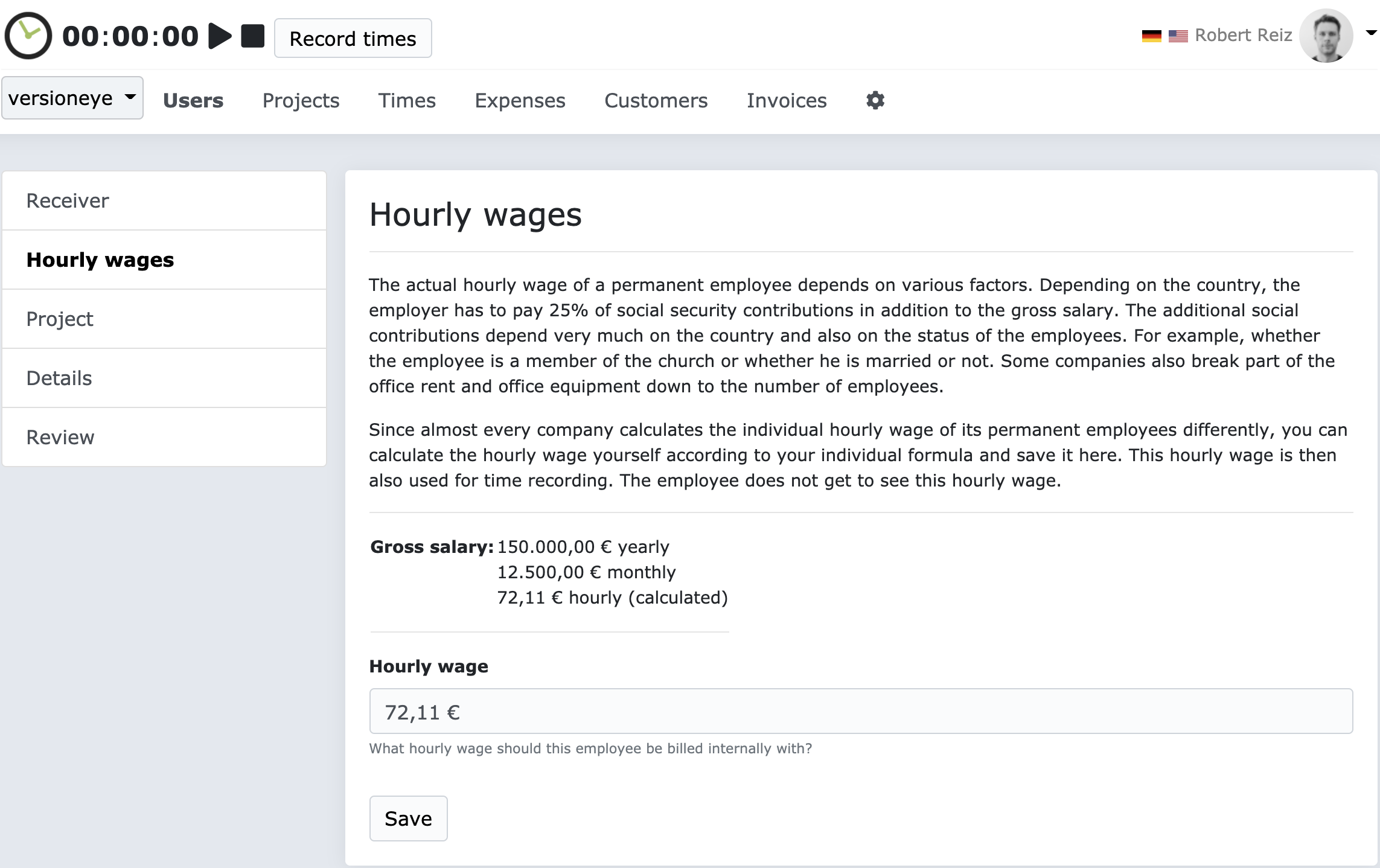The image size is (1380, 868).
Task: Open the Project step in the wizard
Action: point(60,318)
